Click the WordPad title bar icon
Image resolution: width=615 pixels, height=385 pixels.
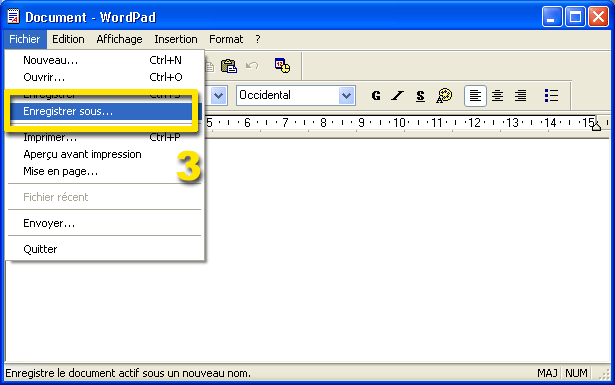13,17
